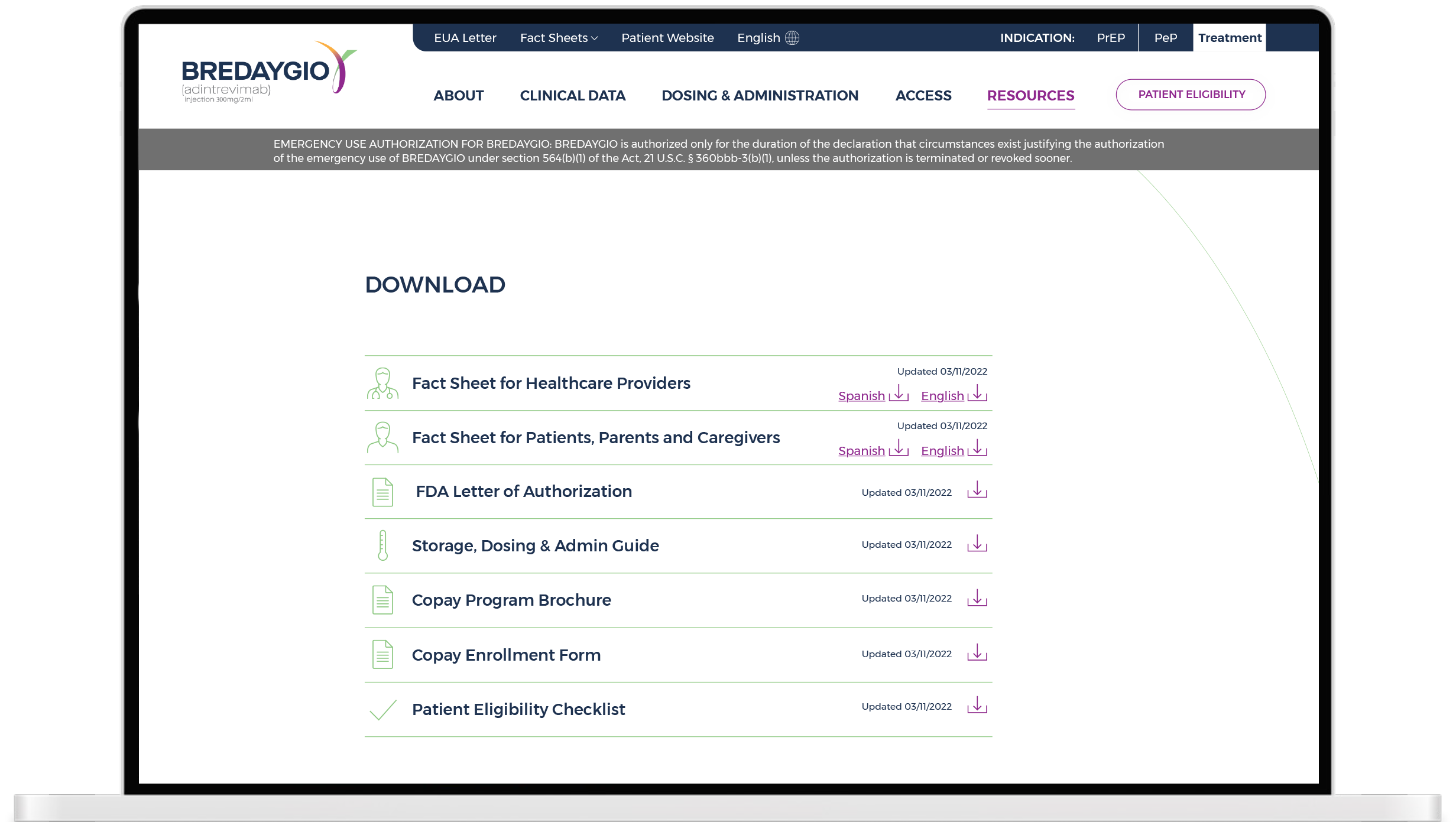Open the ACCESS menu
The height and width of the screenshot is (835, 1456).
point(923,96)
